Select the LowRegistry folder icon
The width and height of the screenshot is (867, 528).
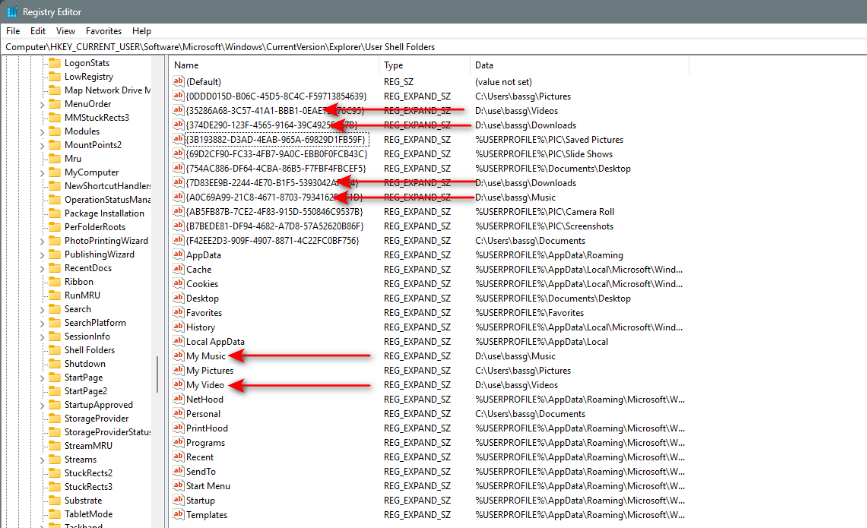[55, 76]
